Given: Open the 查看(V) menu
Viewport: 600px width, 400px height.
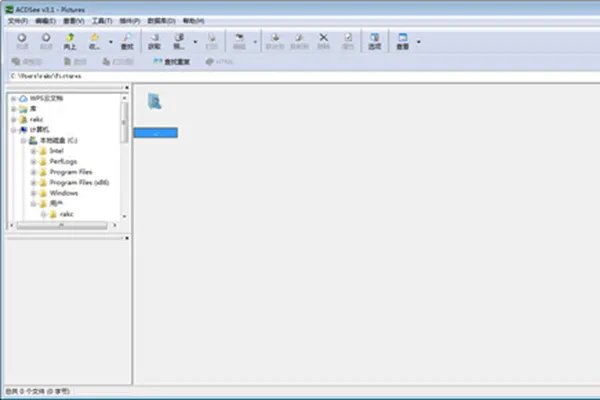Looking at the screenshot, I should click(73, 21).
